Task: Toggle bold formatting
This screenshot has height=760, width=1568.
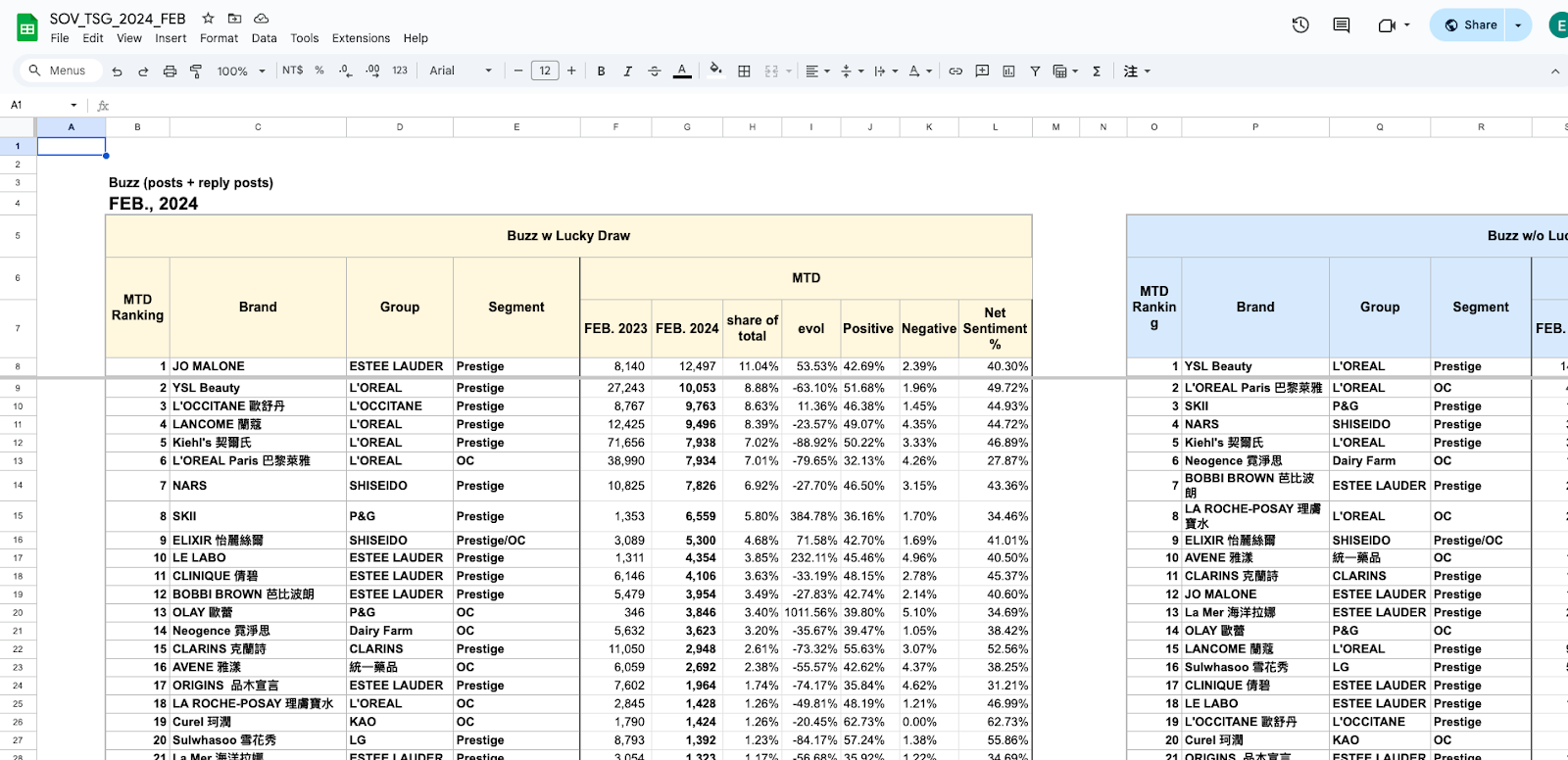Action: click(601, 71)
